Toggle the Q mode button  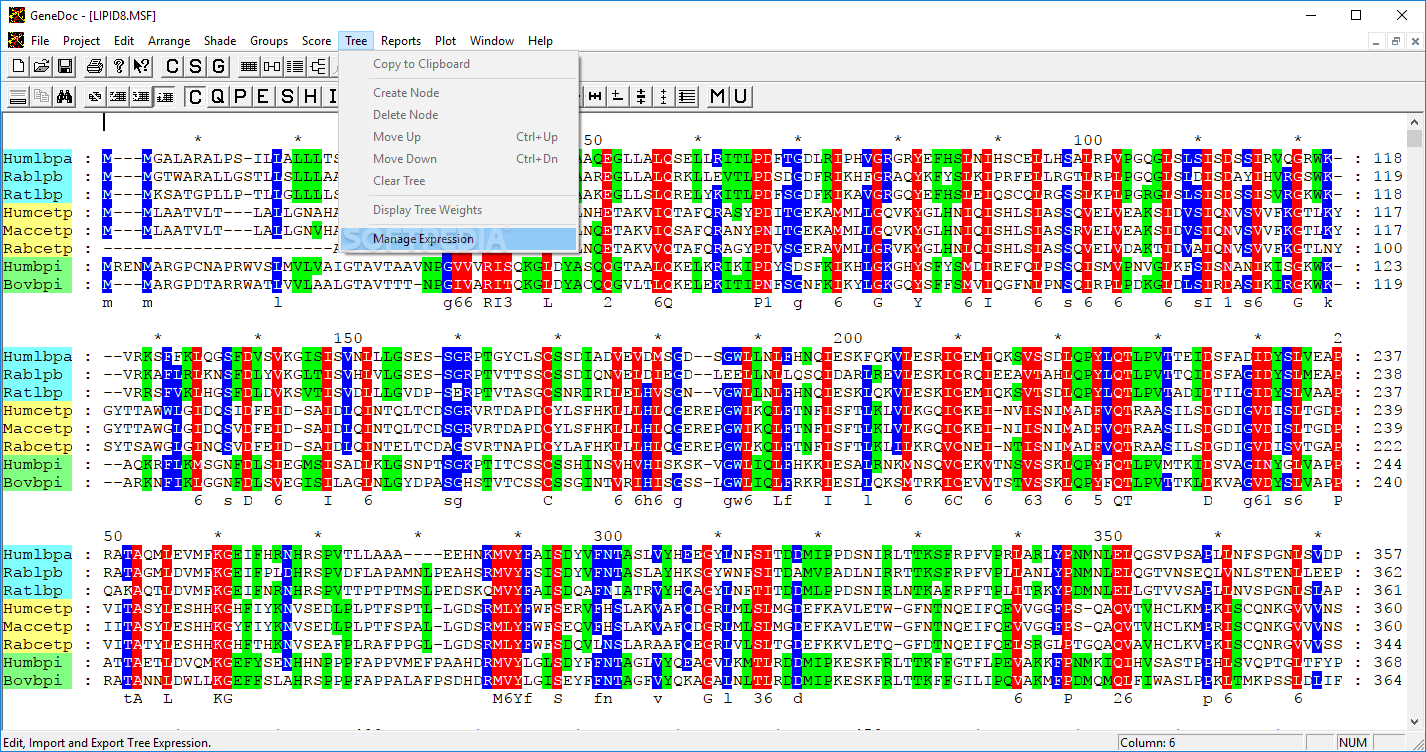(218, 96)
